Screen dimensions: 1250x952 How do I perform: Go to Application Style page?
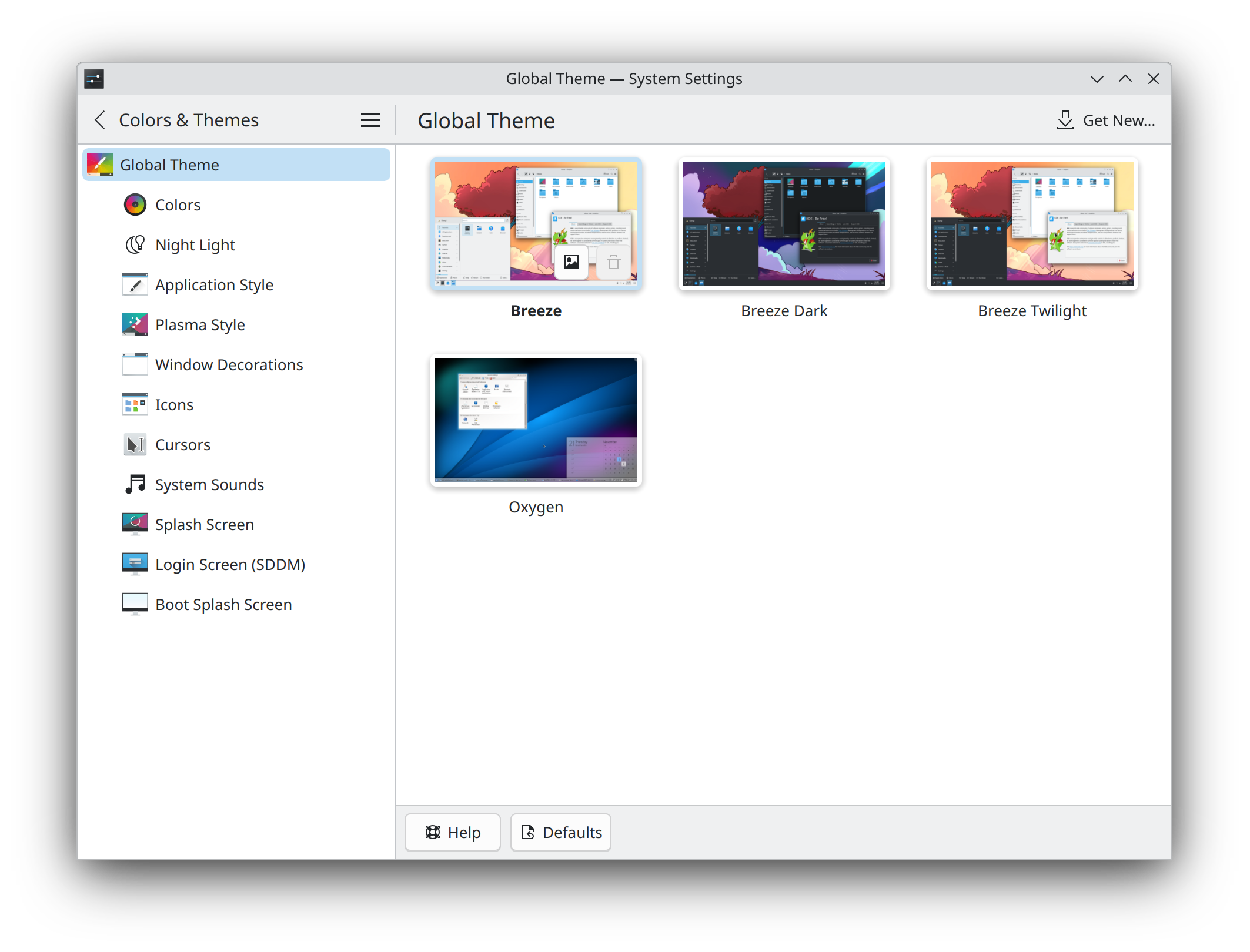[236, 284]
